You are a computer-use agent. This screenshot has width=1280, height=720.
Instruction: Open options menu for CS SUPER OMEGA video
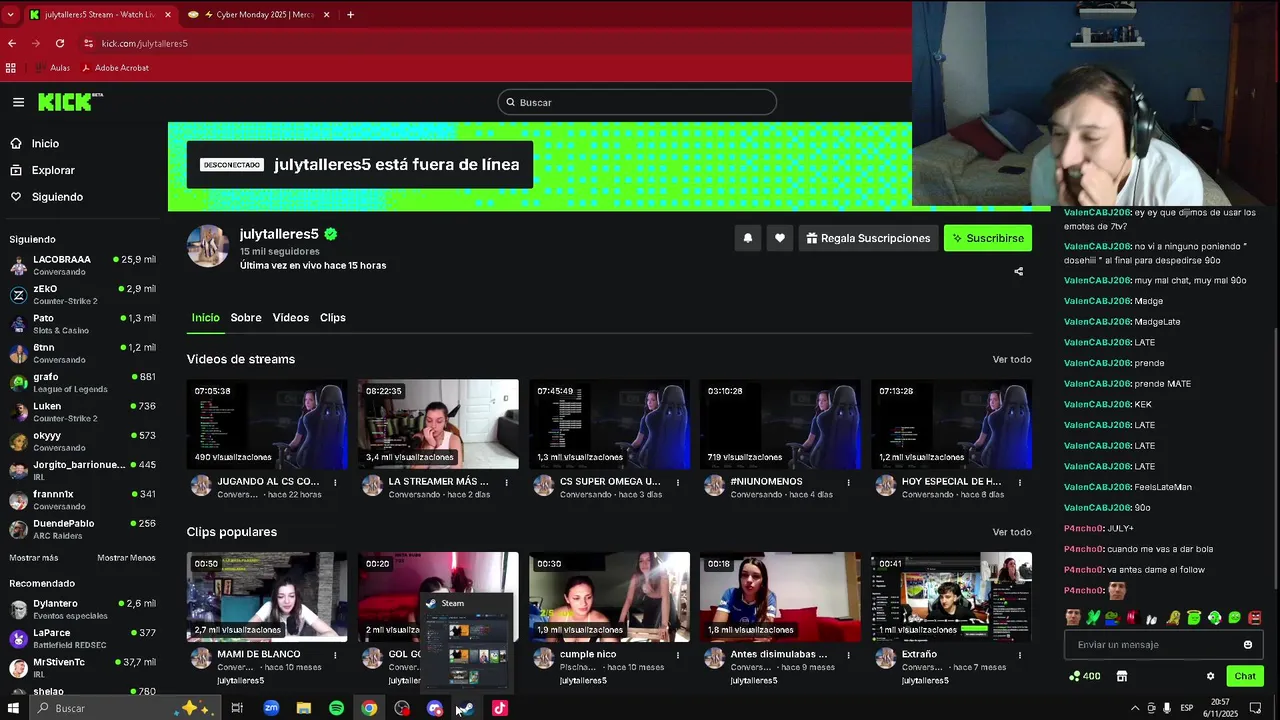(677, 482)
